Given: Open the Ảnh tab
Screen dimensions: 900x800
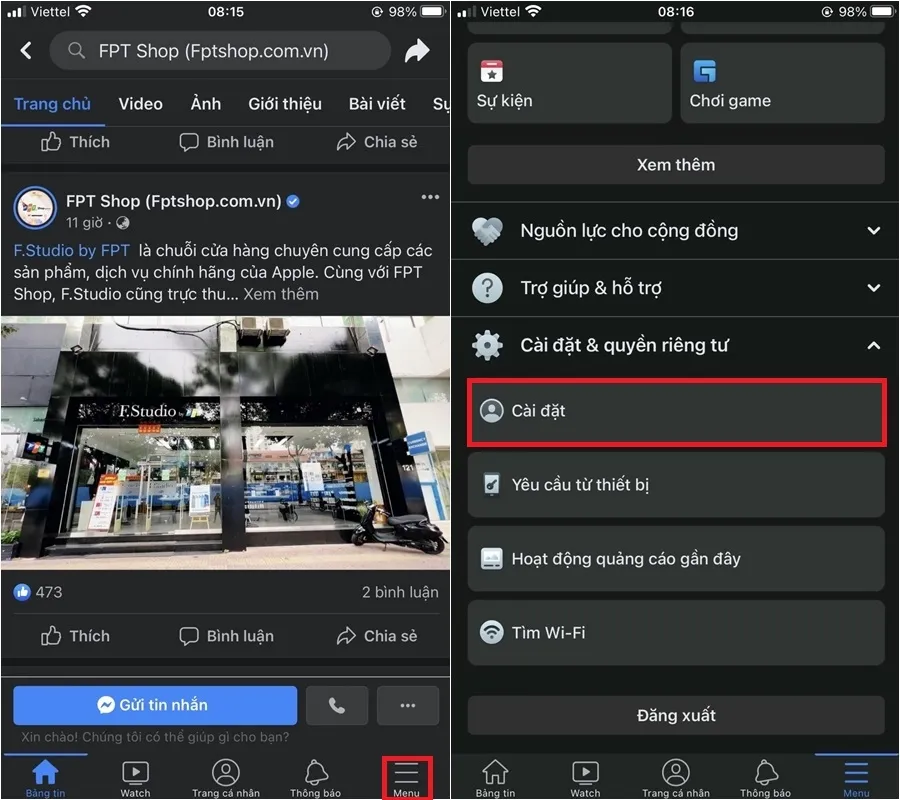Looking at the screenshot, I should 205,103.
